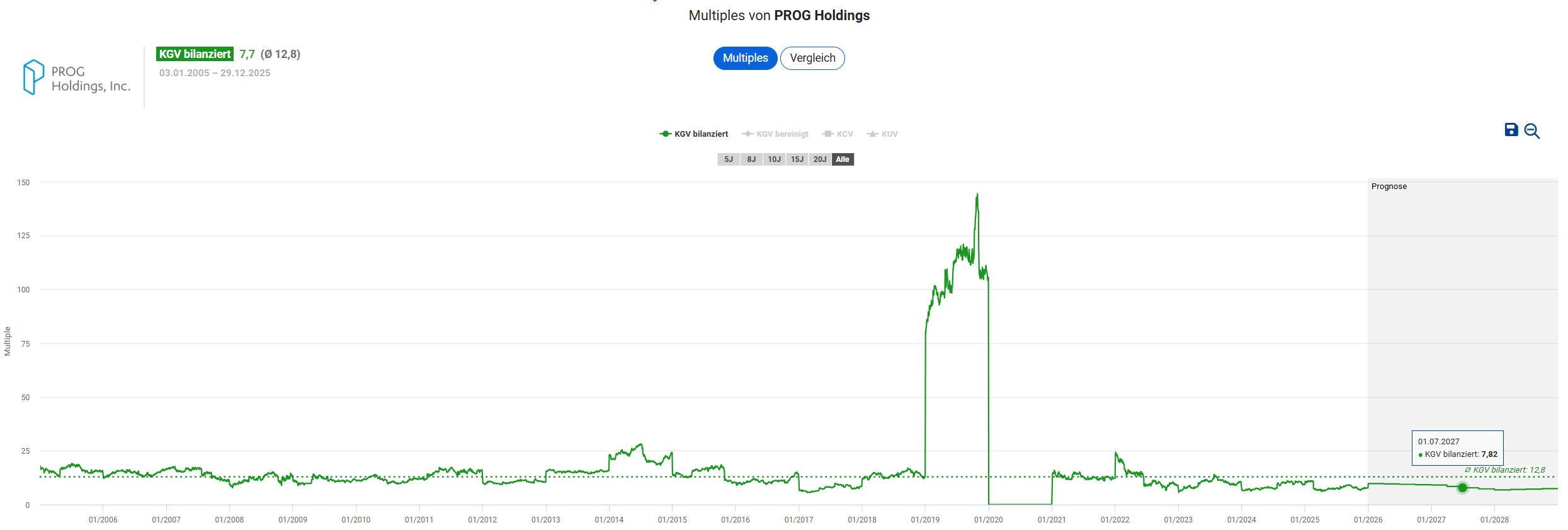Click the Prognose shaded area label
Screen dimensions: 1568x530
click(1389, 187)
